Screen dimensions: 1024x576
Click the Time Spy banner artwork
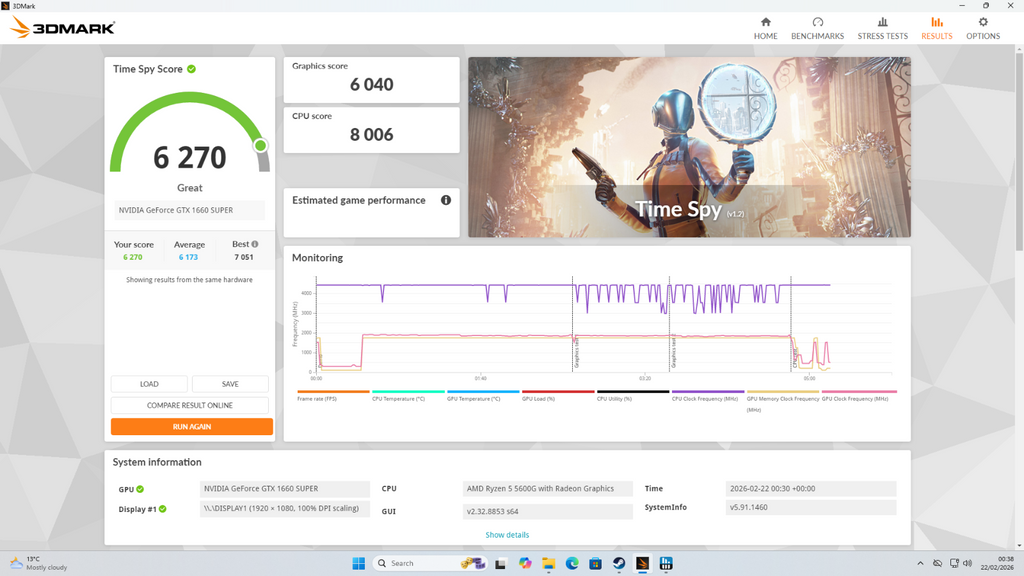tap(688, 147)
